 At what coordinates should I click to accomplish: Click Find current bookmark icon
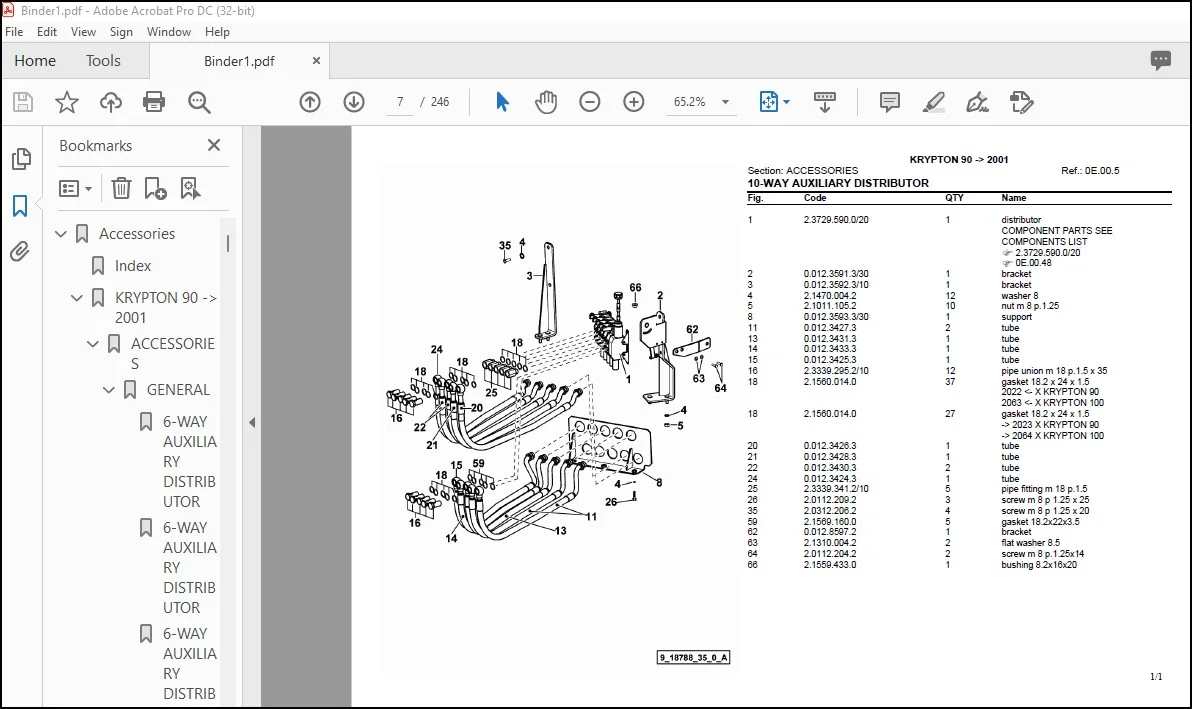190,188
